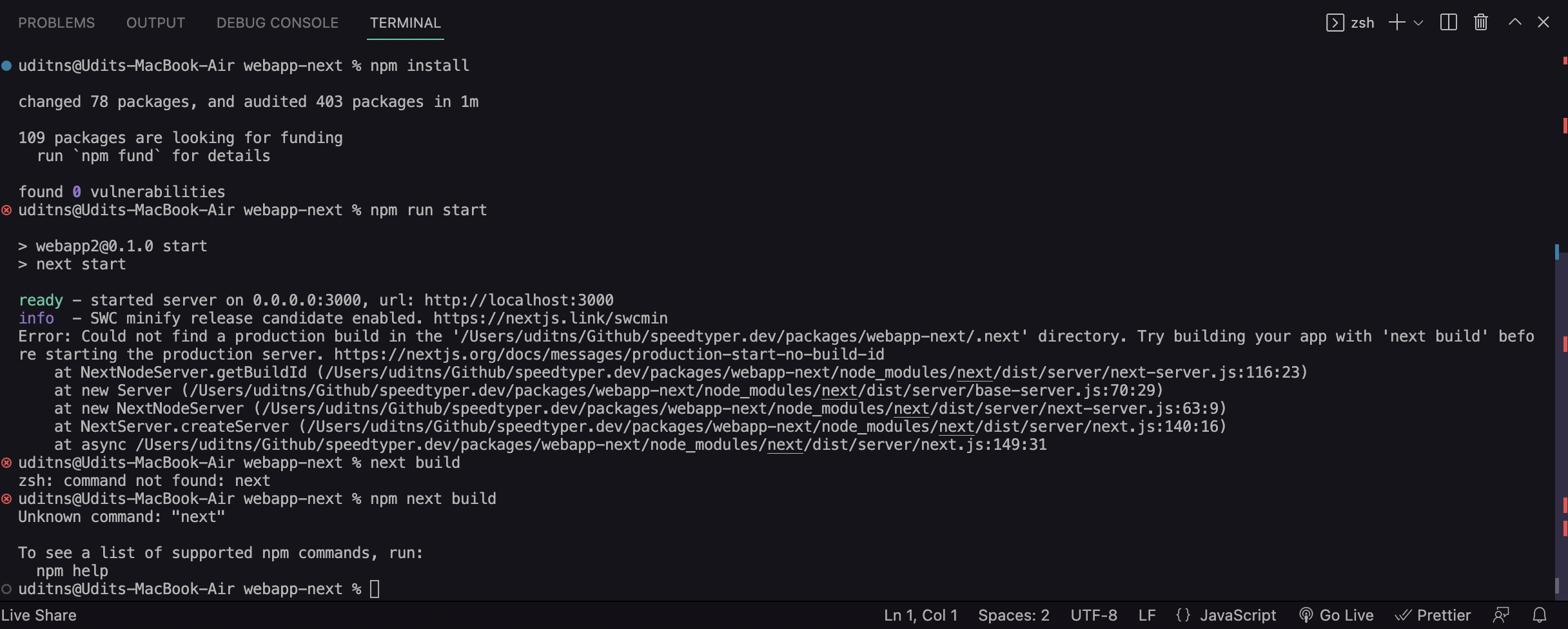The image size is (1568, 629).
Task: Open the DEBUG CONSOLE tab
Action: click(x=277, y=22)
